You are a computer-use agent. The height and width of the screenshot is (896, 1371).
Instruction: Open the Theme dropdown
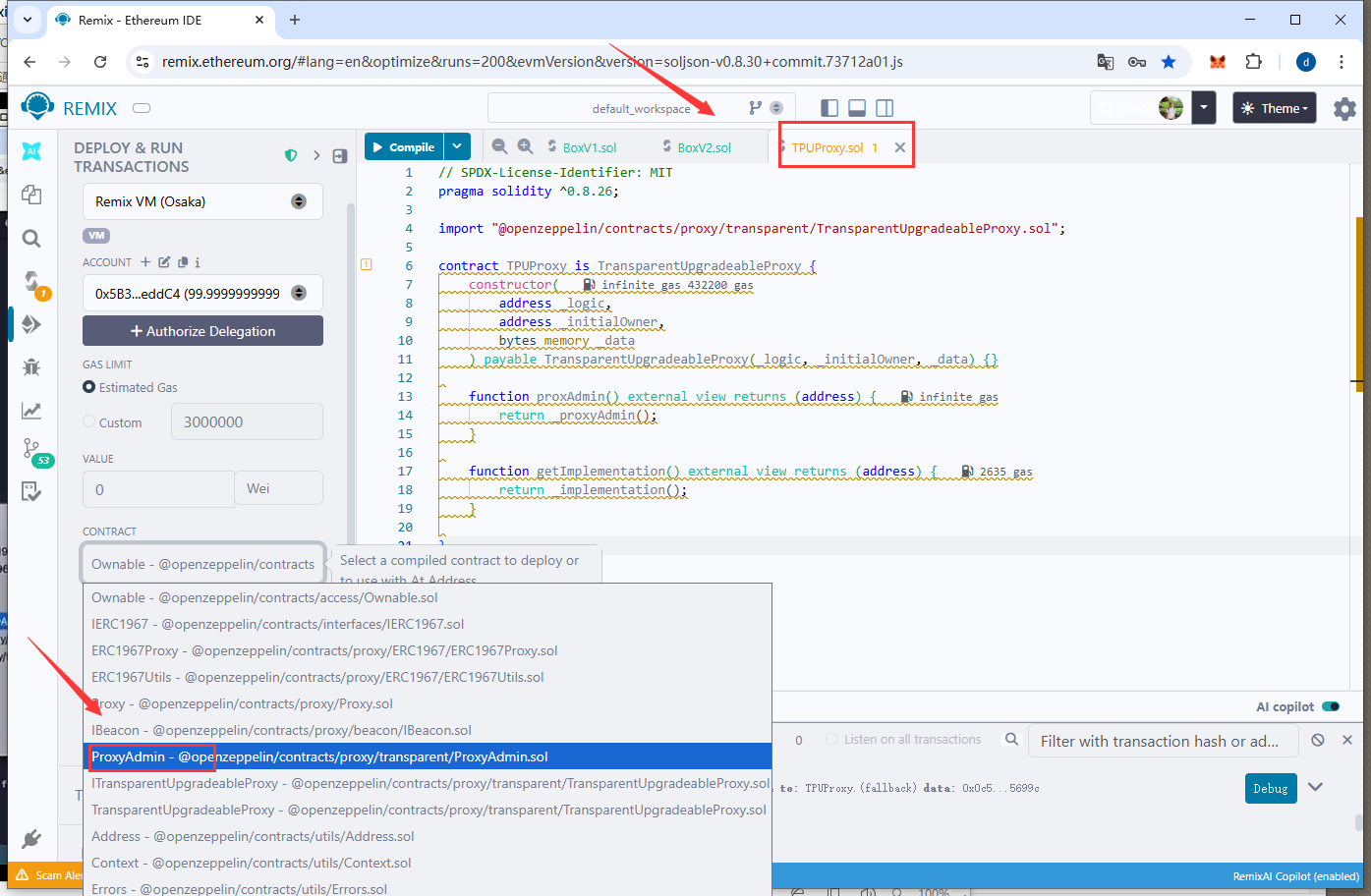1275,108
